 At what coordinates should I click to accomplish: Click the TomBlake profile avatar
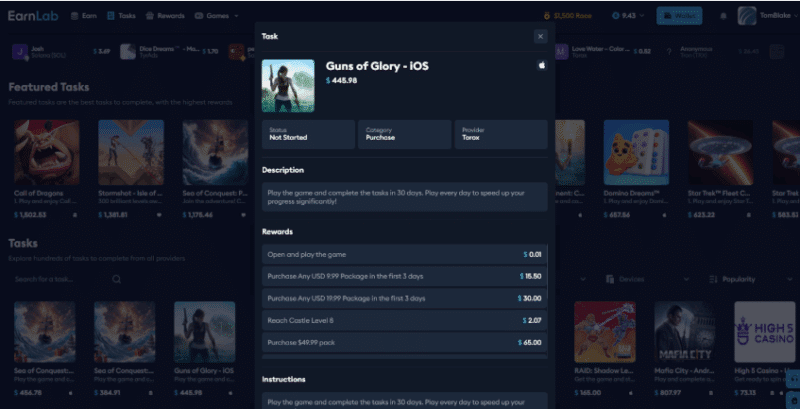tap(746, 16)
